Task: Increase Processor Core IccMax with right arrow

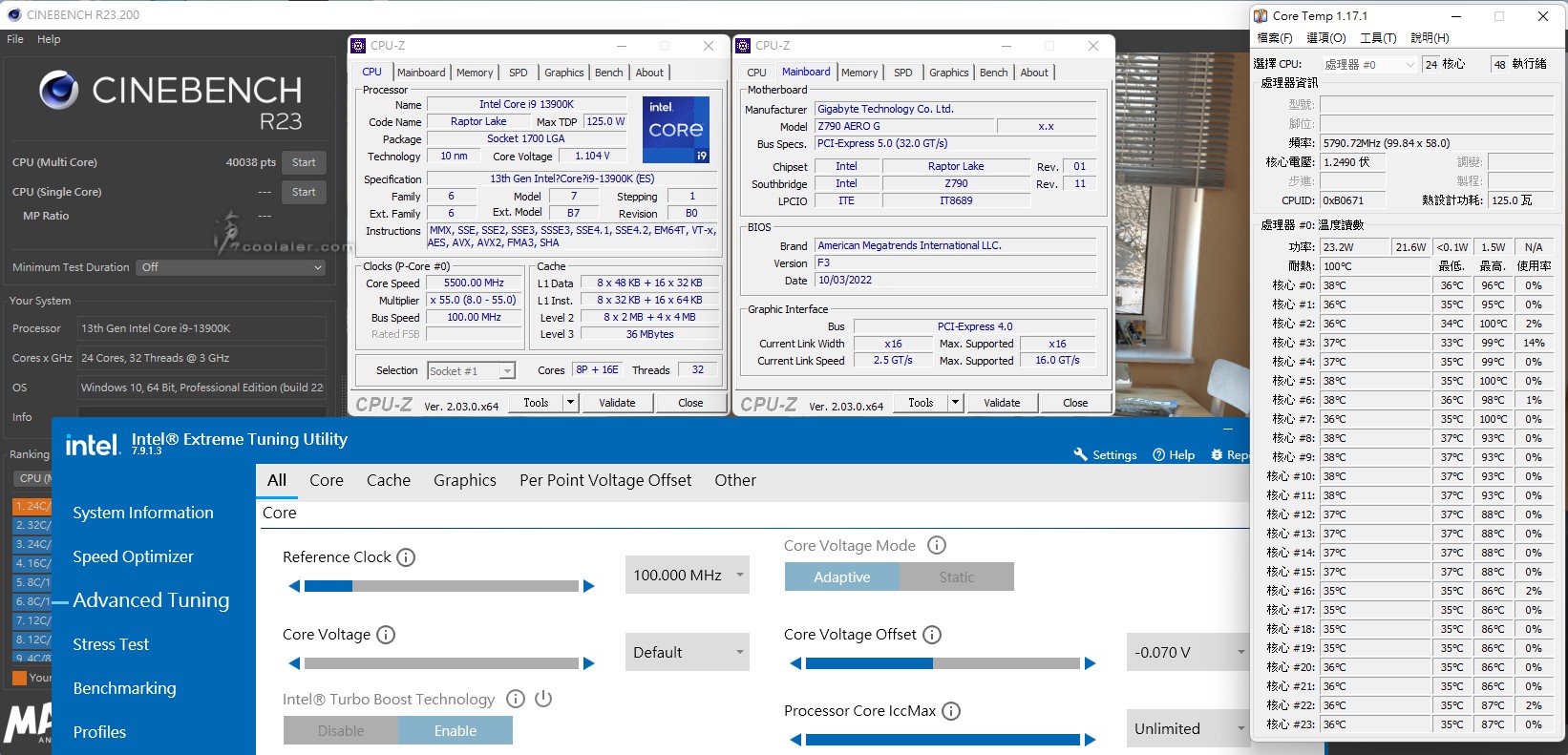Action: 1091,740
